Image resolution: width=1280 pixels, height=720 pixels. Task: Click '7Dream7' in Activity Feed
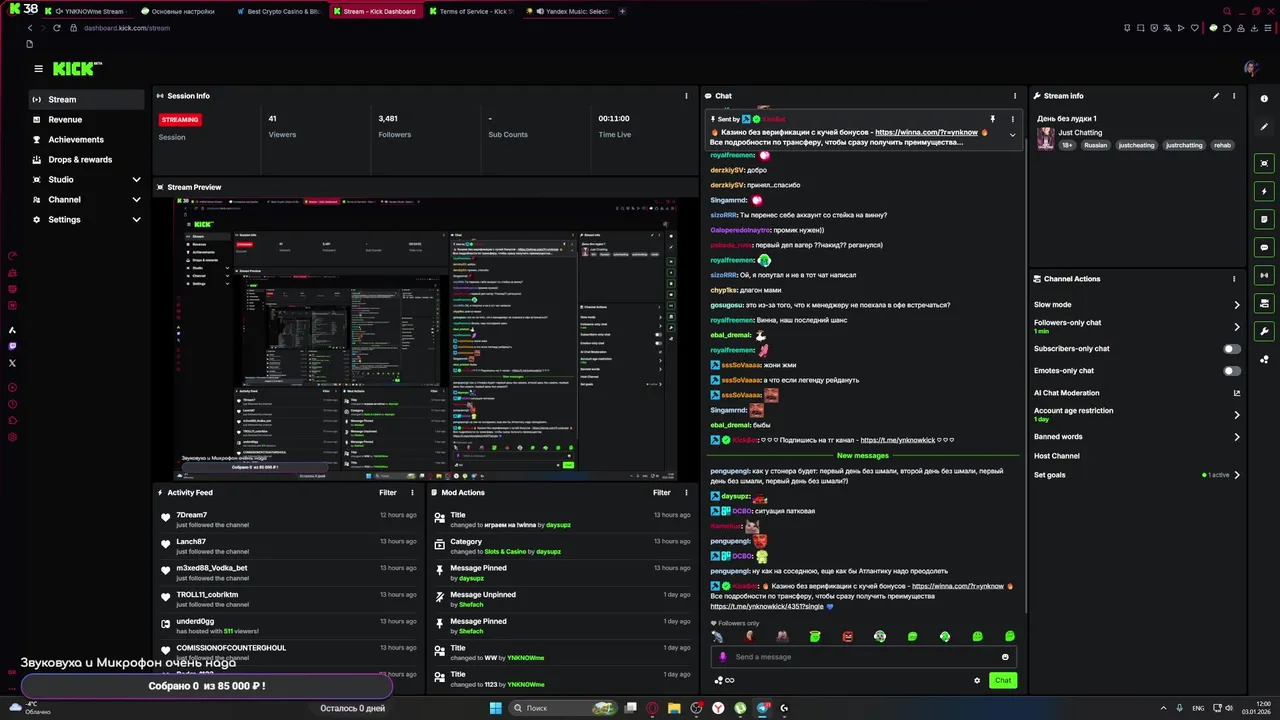[x=192, y=515]
